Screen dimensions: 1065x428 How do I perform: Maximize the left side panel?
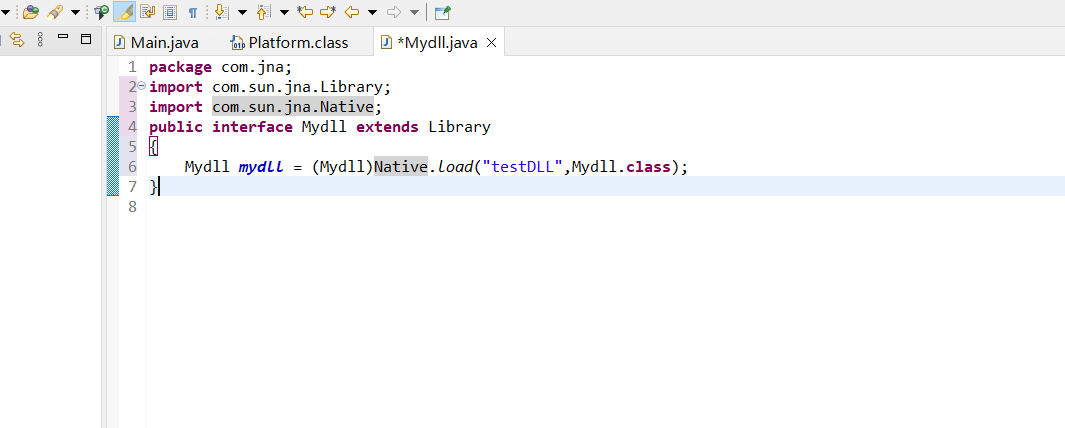click(x=86, y=39)
